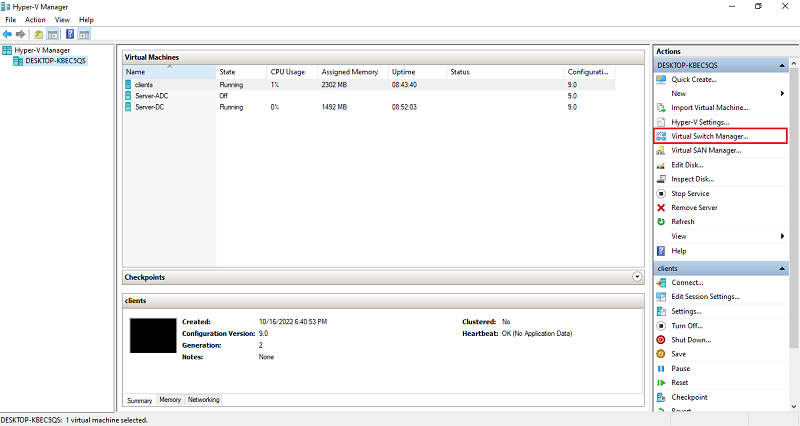
Task: Click the Help icon in Actions pane
Action: 661,250
